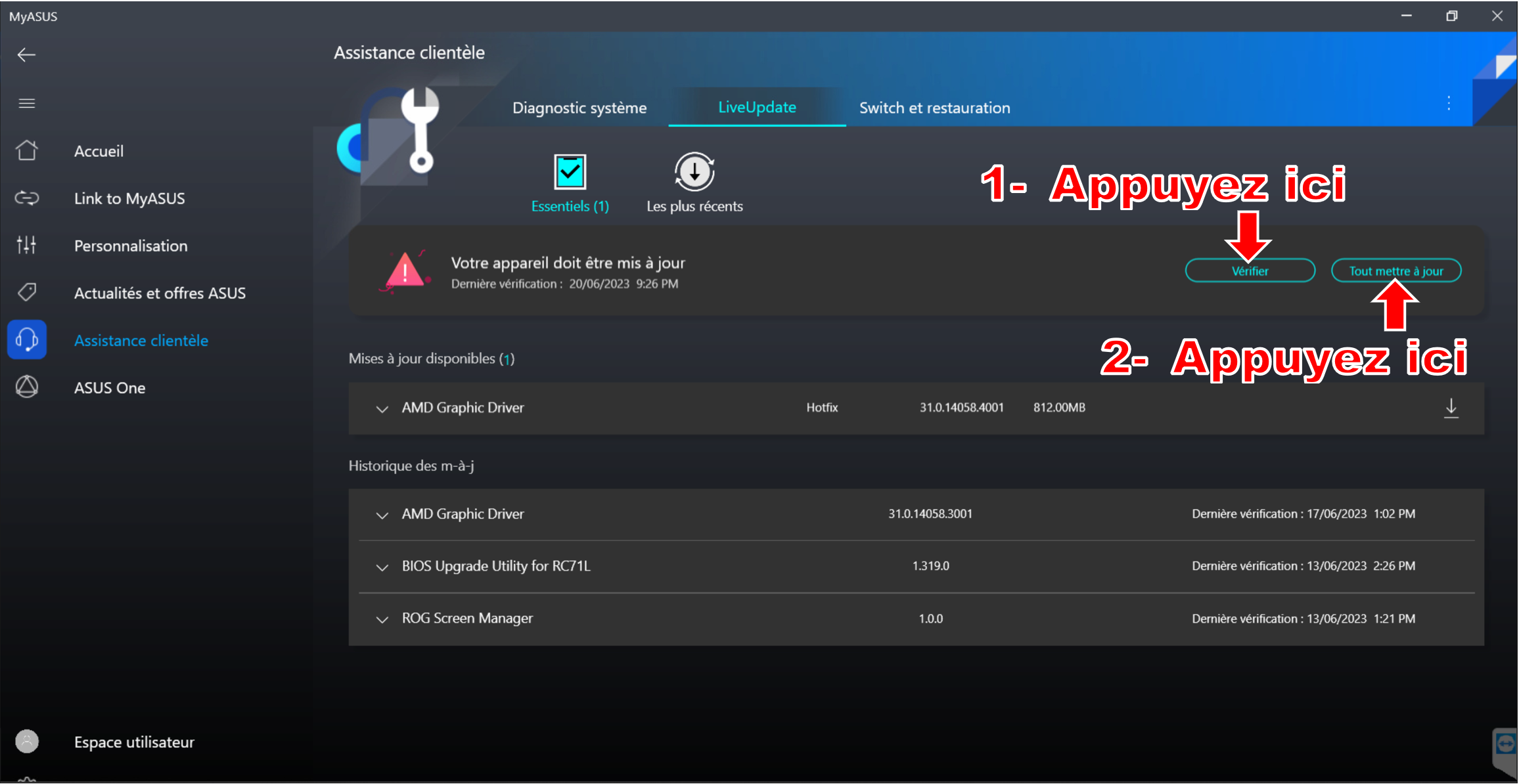The image size is (1519, 784).
Task: Click the Essentiels (1) label
Action: click(x=570, y=206)
